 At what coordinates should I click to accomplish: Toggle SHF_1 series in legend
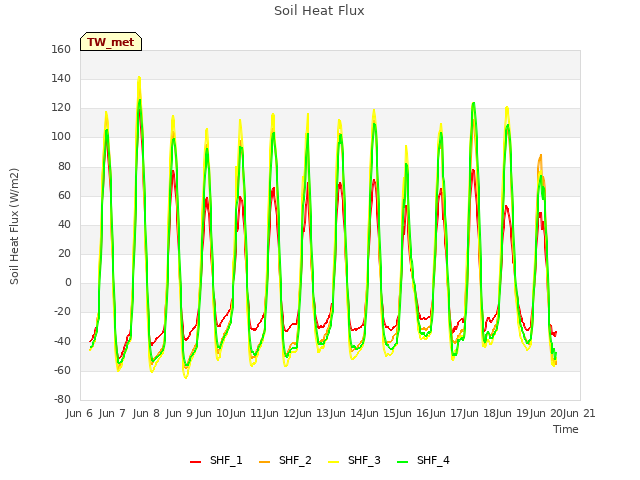click(216, 460)
